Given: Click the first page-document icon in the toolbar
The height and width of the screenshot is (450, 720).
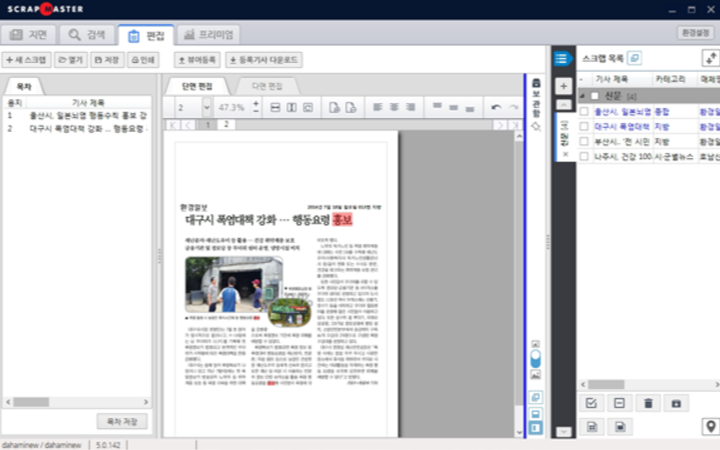Looking at the screenshot, I should coord(334,107).
